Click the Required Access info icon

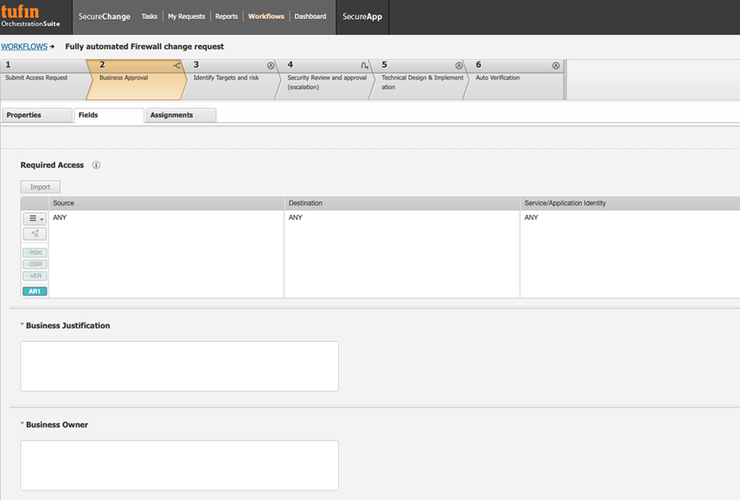coord(96,165)
